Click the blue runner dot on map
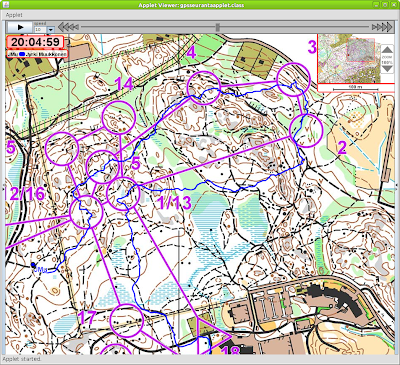The width and height of the screenshot is (400, 365). [x=33, y=265]
